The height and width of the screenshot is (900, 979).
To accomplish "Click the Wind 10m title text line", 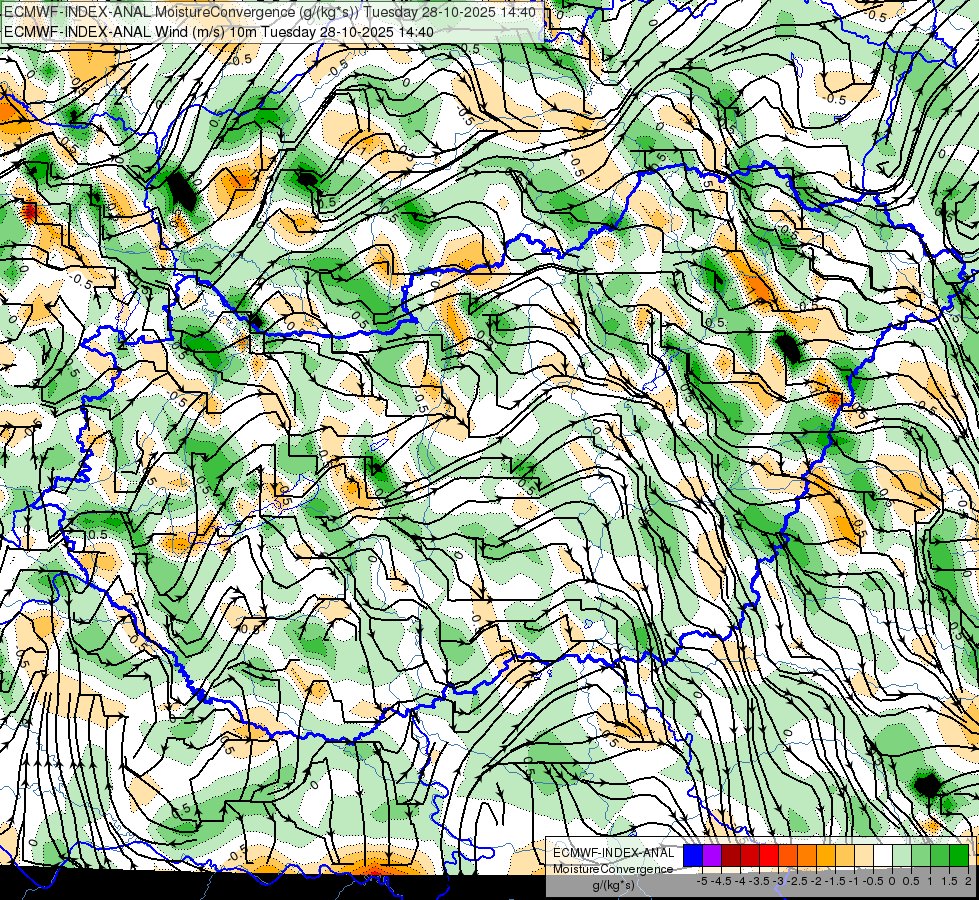I will pos(219,31).
